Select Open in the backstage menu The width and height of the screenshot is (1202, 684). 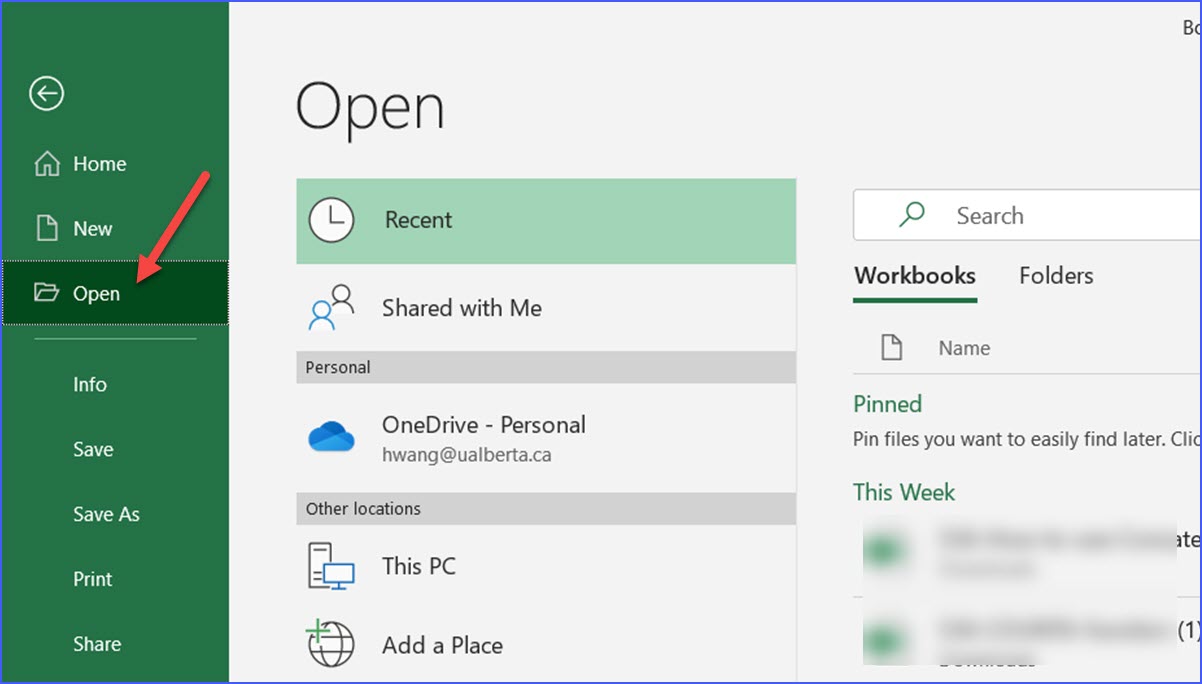(x=115, y=293)
